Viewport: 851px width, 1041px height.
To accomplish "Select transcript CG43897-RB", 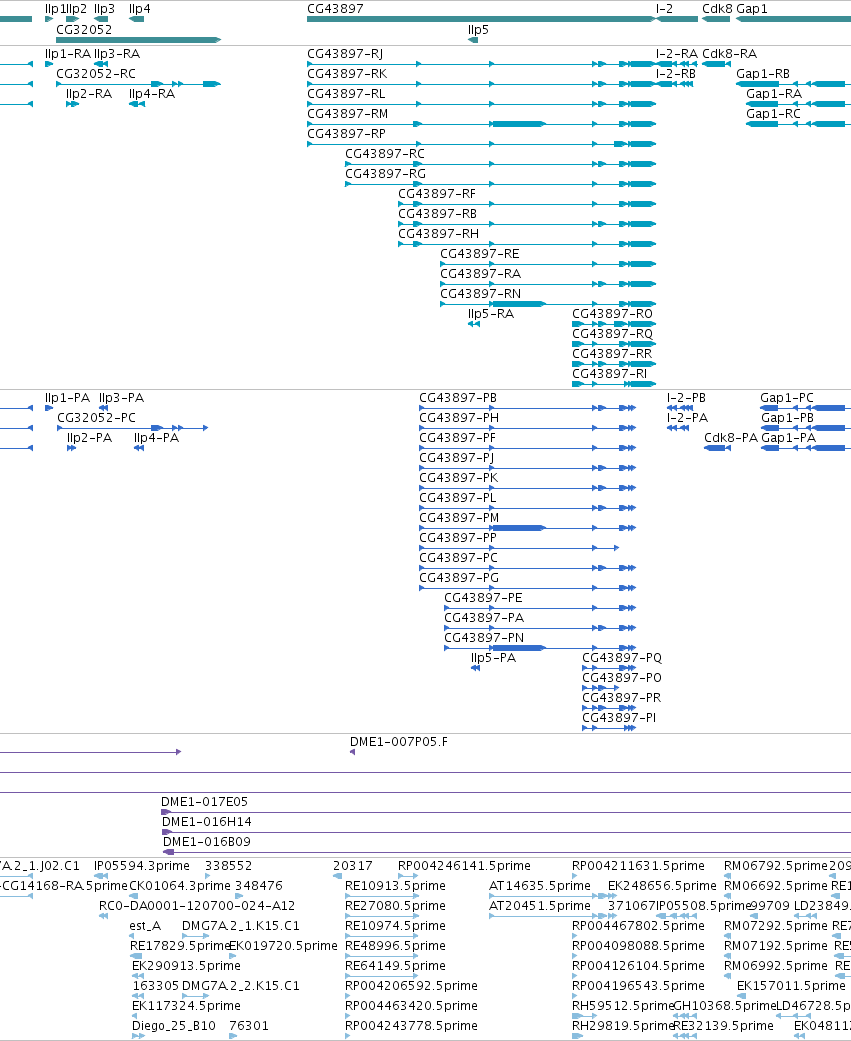I will tap(527, 224).
